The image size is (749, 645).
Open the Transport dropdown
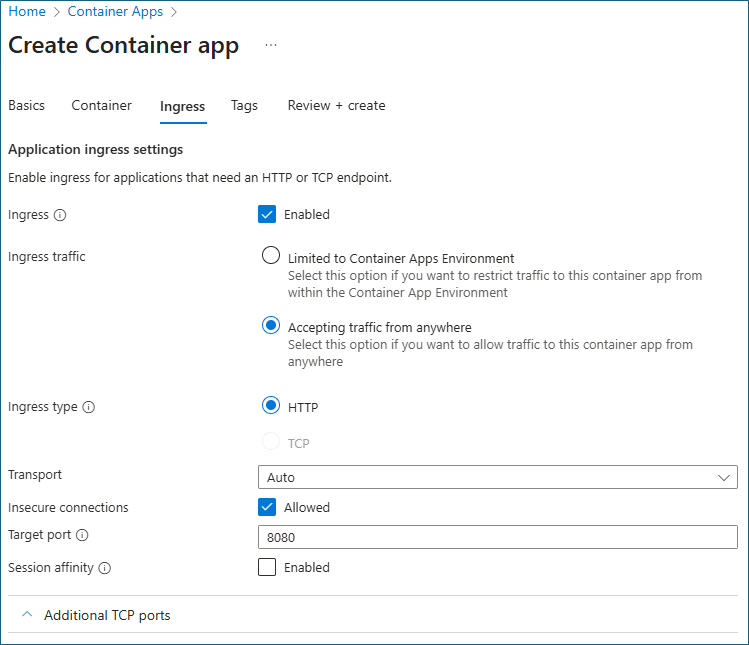(497, 477)
